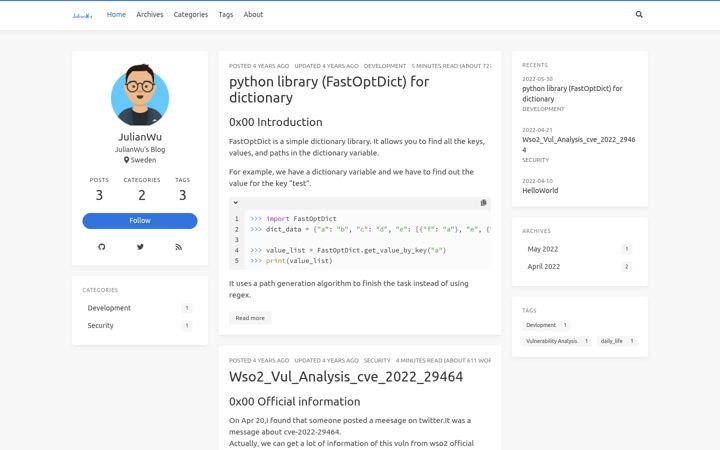The width and height of the screenshot is (720, 450).
Task: Open the Categories nav item
Action: click(191, 15)
